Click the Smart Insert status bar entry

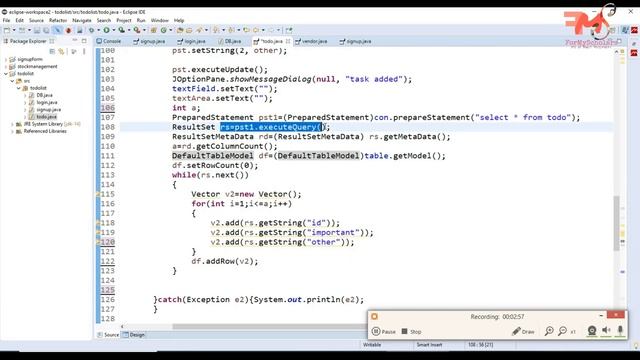pyautogui.click(x=429, y=345)
